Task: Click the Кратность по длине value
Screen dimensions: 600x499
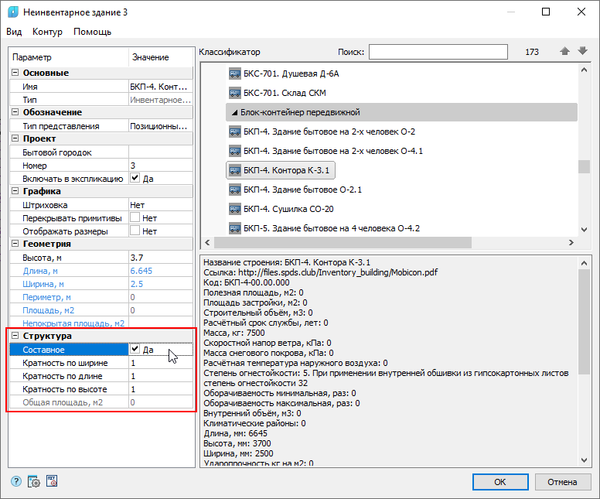Action: (160, 376)
